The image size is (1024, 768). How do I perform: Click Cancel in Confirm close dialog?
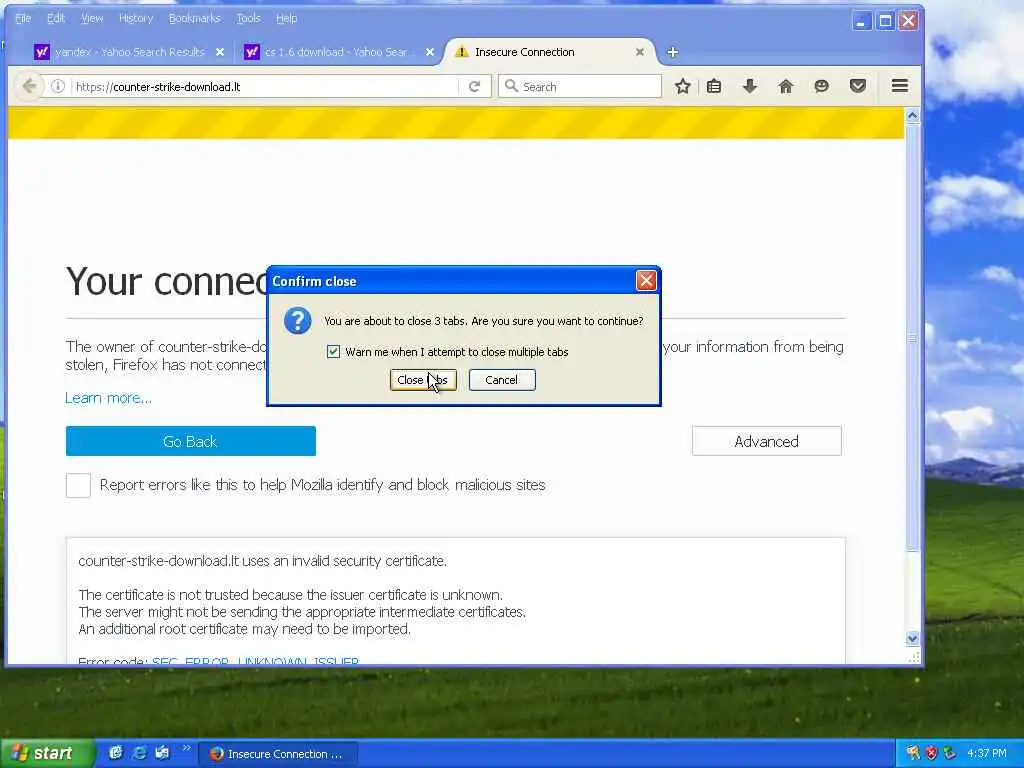point(502,380)
